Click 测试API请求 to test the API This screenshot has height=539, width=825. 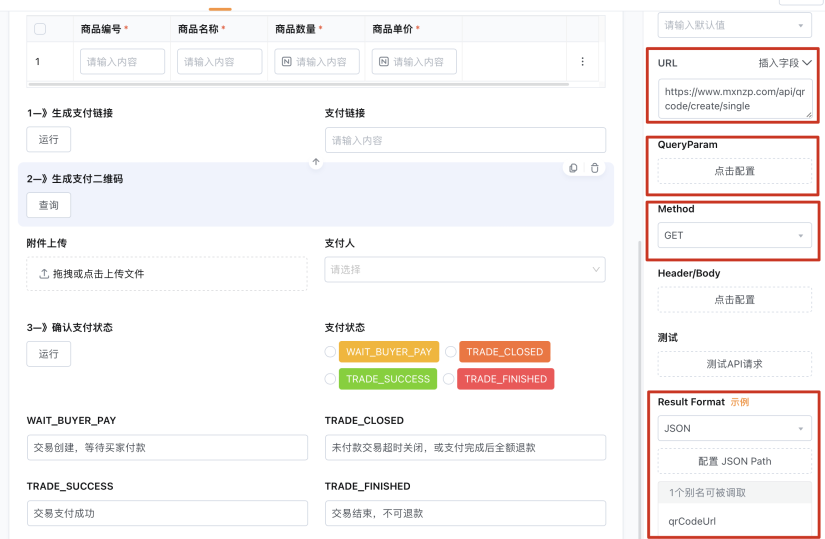pos(735,364)
